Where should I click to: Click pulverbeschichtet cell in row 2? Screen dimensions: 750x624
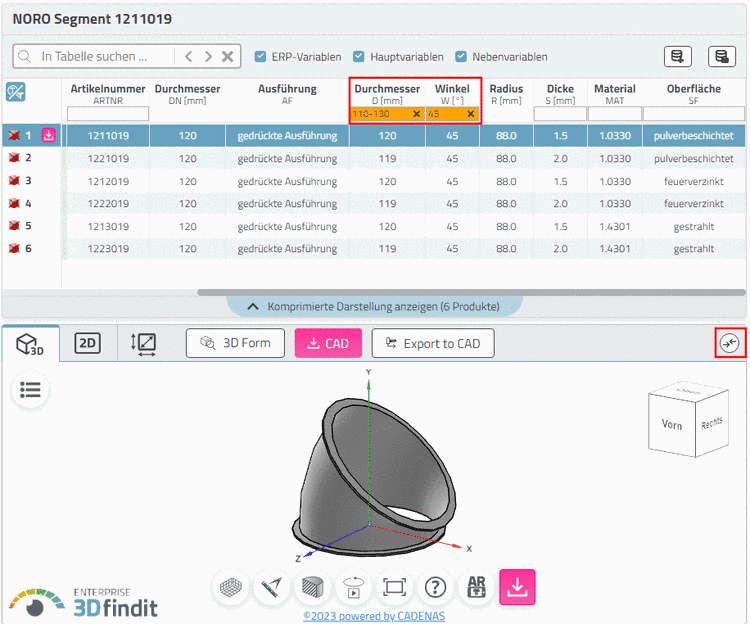pos(694,158)
